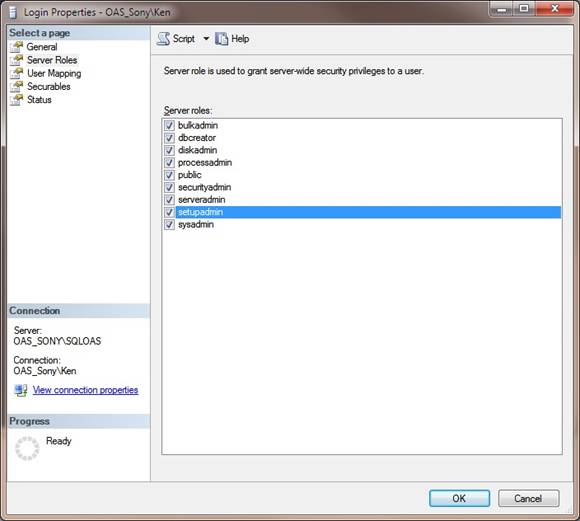Open the Help label in toolbar
580x521 pixels.
[x=240, y=38]
